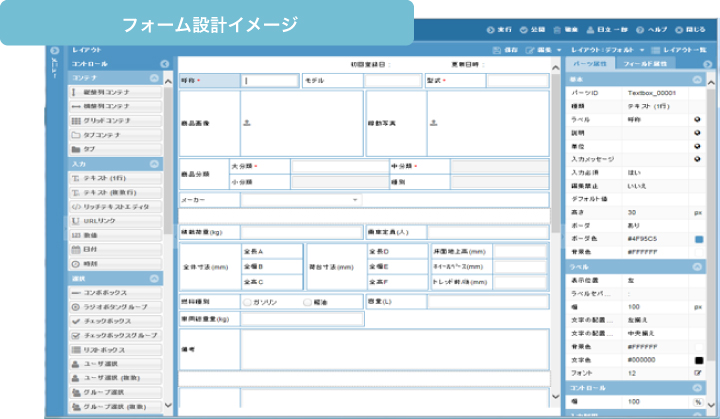
Task: Select the ガソリン radio button
Action: 248,301
